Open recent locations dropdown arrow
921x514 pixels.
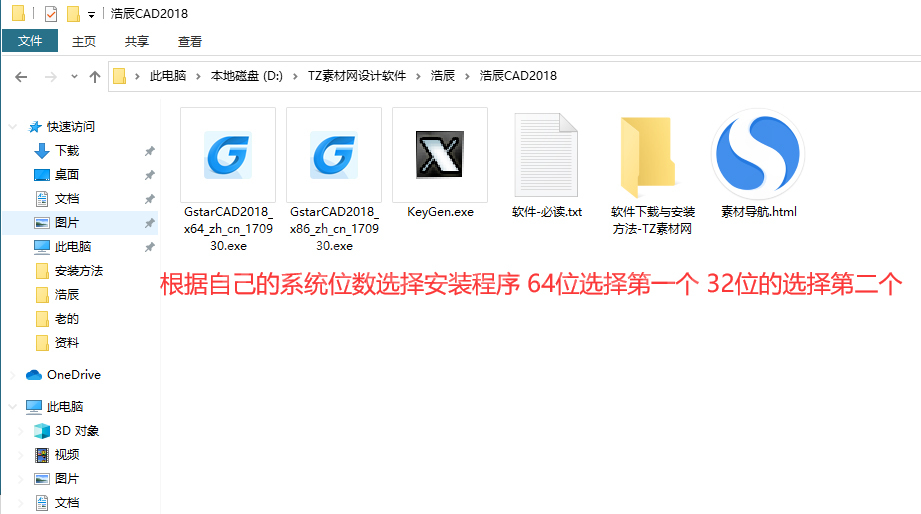point(74,76)
